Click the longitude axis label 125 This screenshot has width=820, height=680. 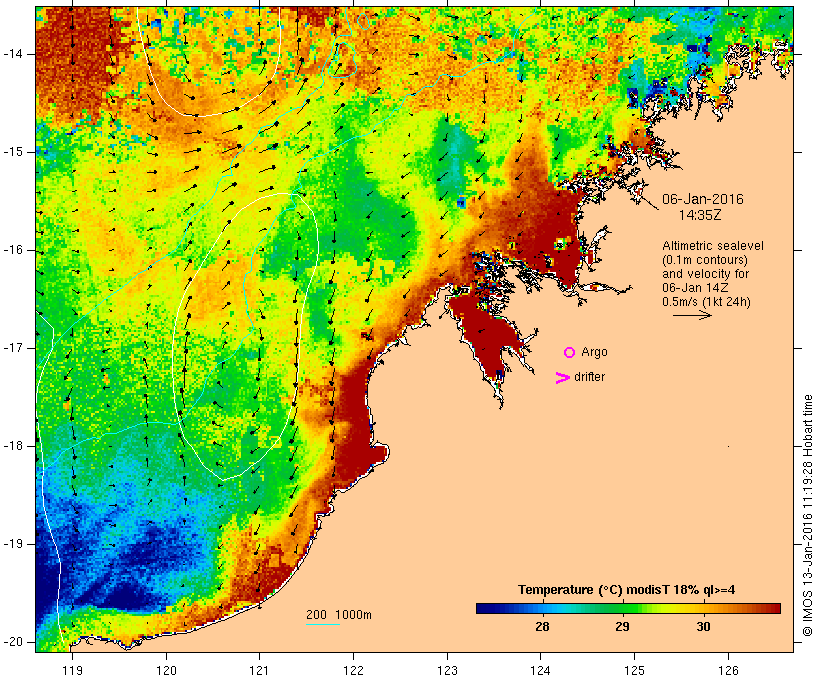[634, 670]
